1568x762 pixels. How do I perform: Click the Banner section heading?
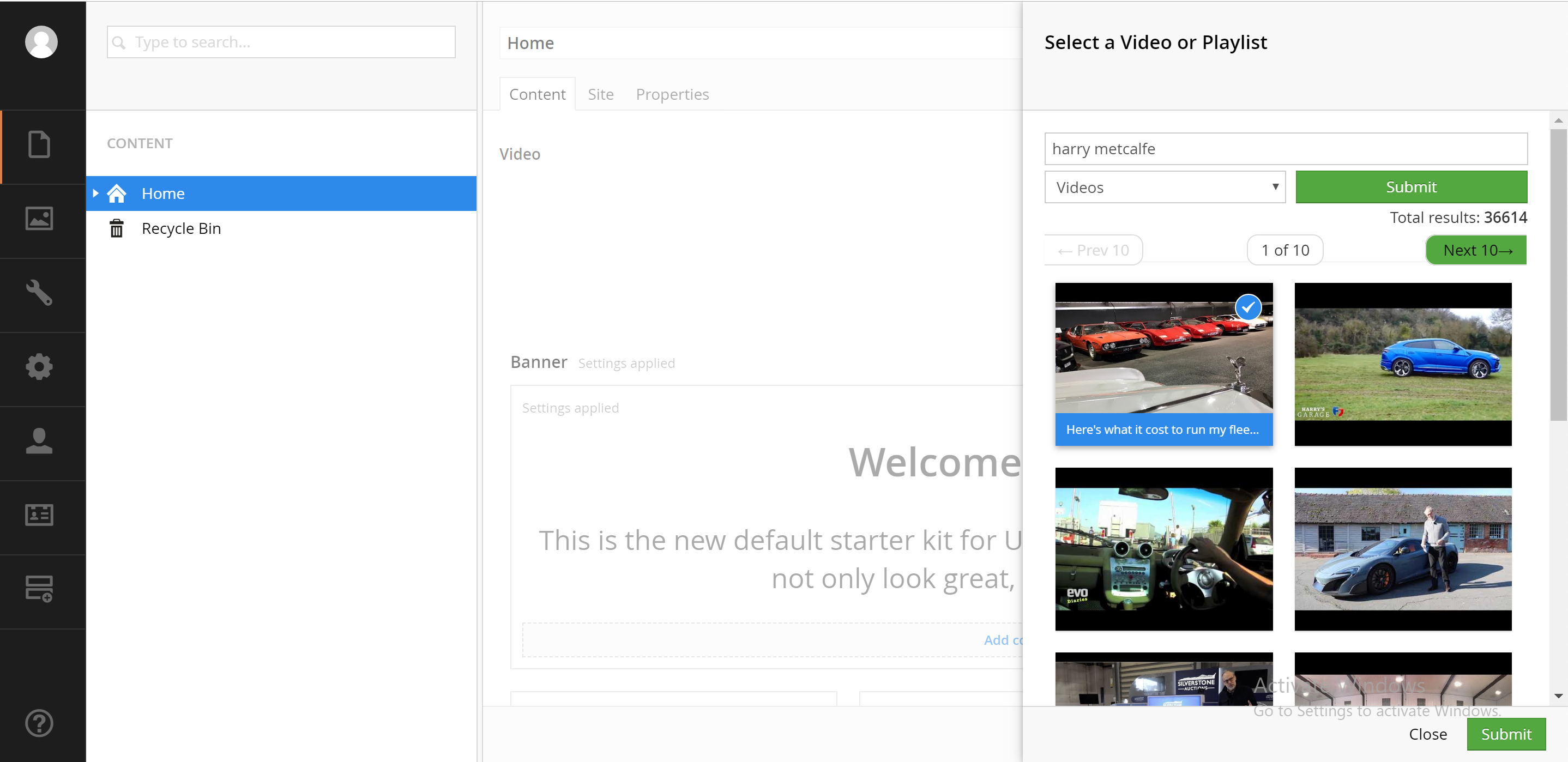[539, 362]
